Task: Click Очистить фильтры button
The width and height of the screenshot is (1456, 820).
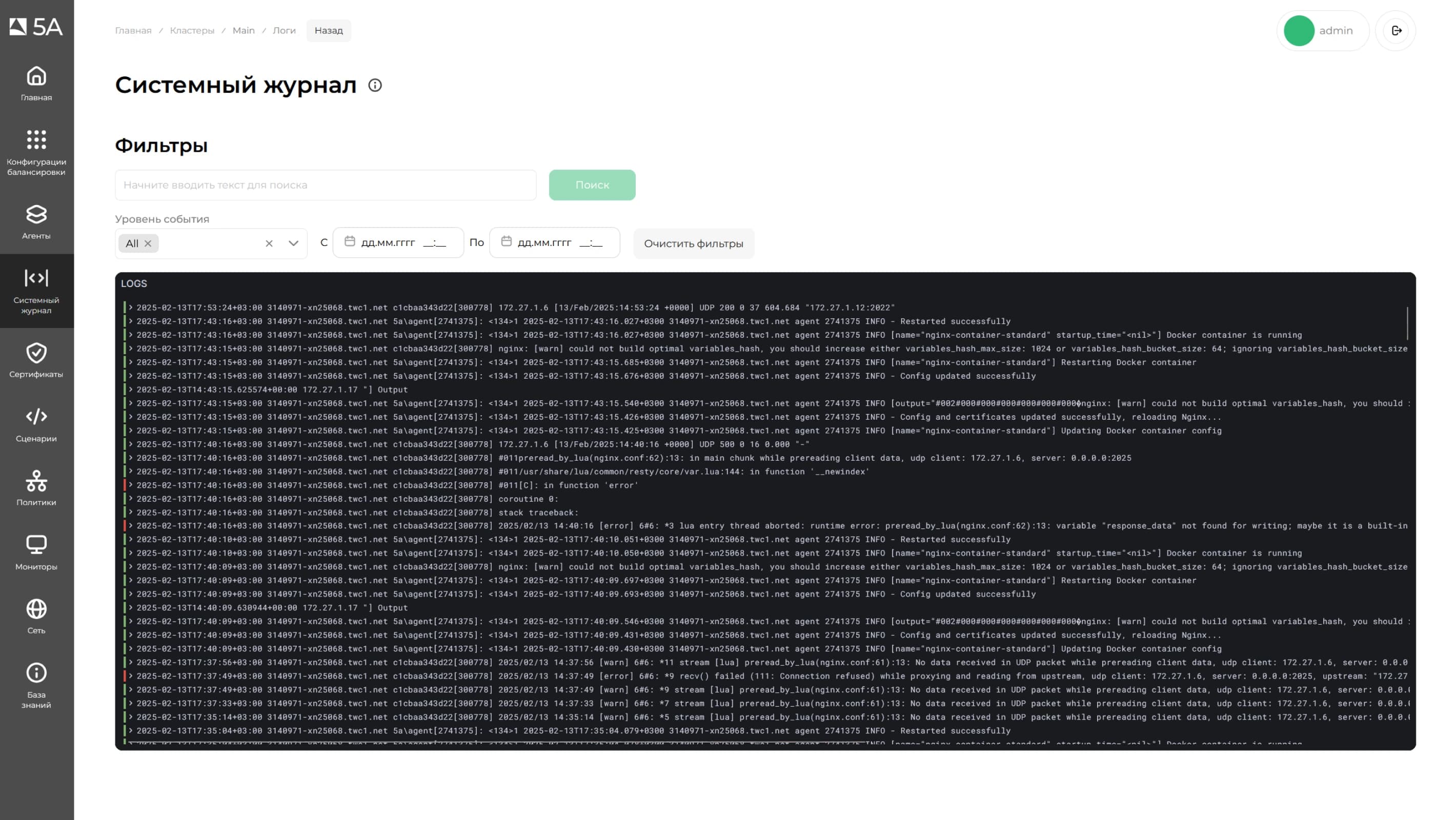Action: (694, 243)
